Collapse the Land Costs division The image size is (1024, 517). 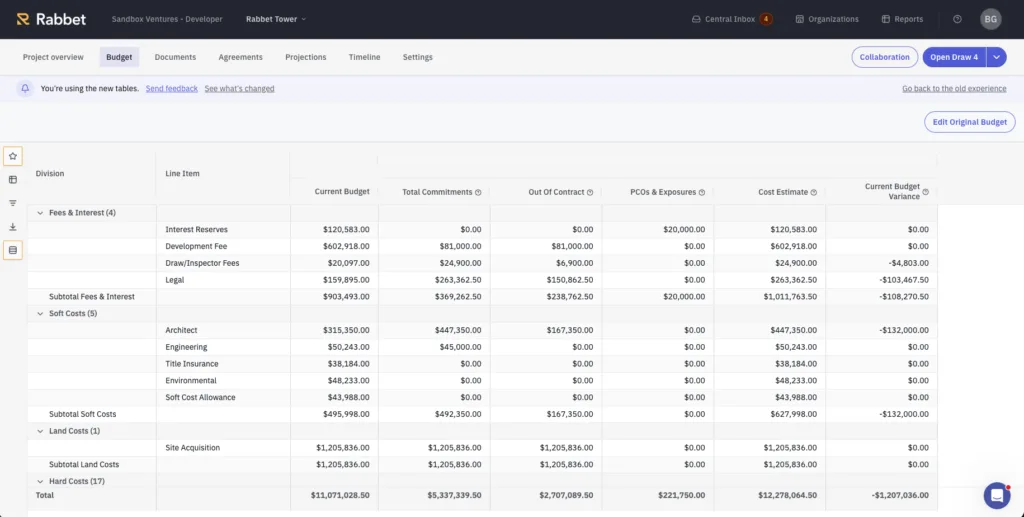(x=40, y=431)
